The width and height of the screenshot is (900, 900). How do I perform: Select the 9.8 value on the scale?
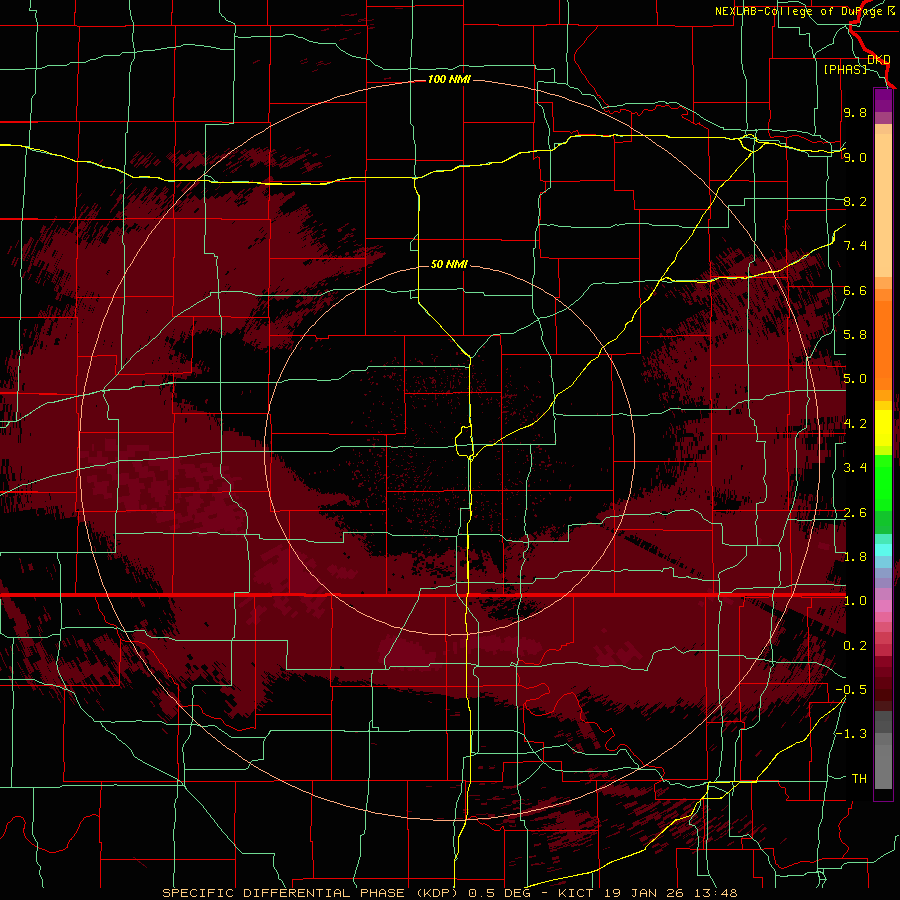tap(855, 112)
